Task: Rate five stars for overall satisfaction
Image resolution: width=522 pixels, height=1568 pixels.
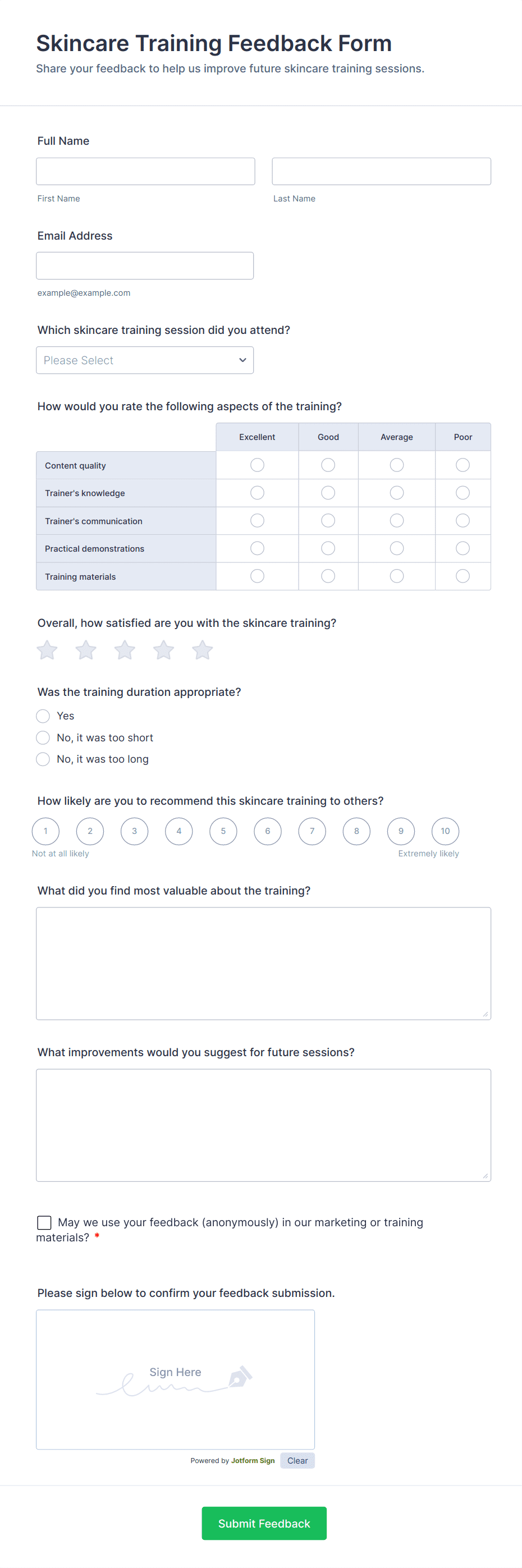Action: (202, 649)
